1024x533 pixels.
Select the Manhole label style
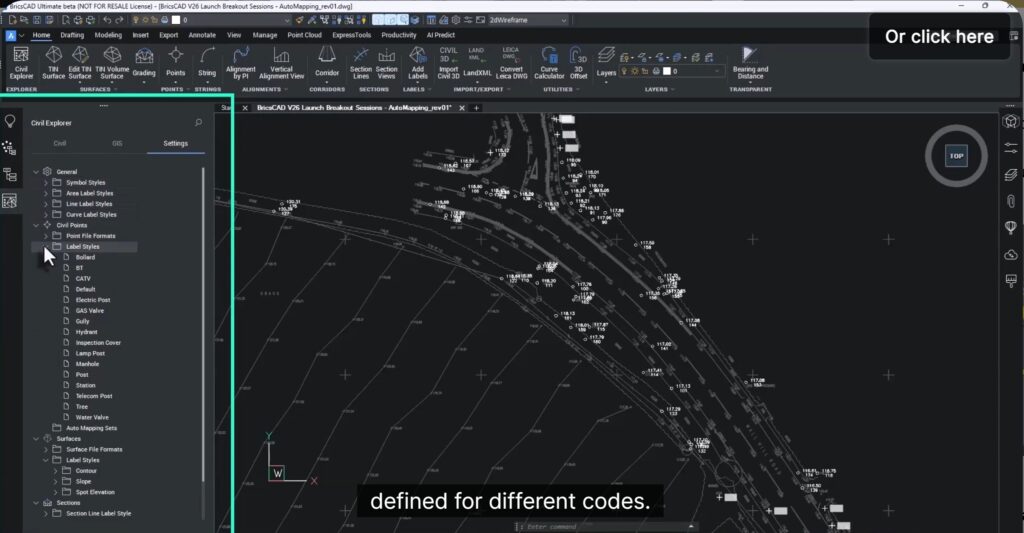pos(87,364)
